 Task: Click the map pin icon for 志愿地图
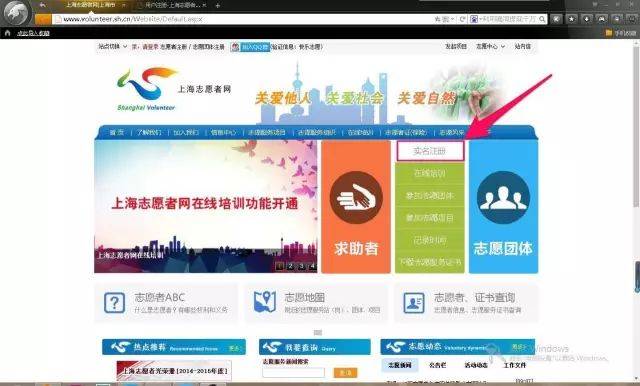click(x=264, y=302)
